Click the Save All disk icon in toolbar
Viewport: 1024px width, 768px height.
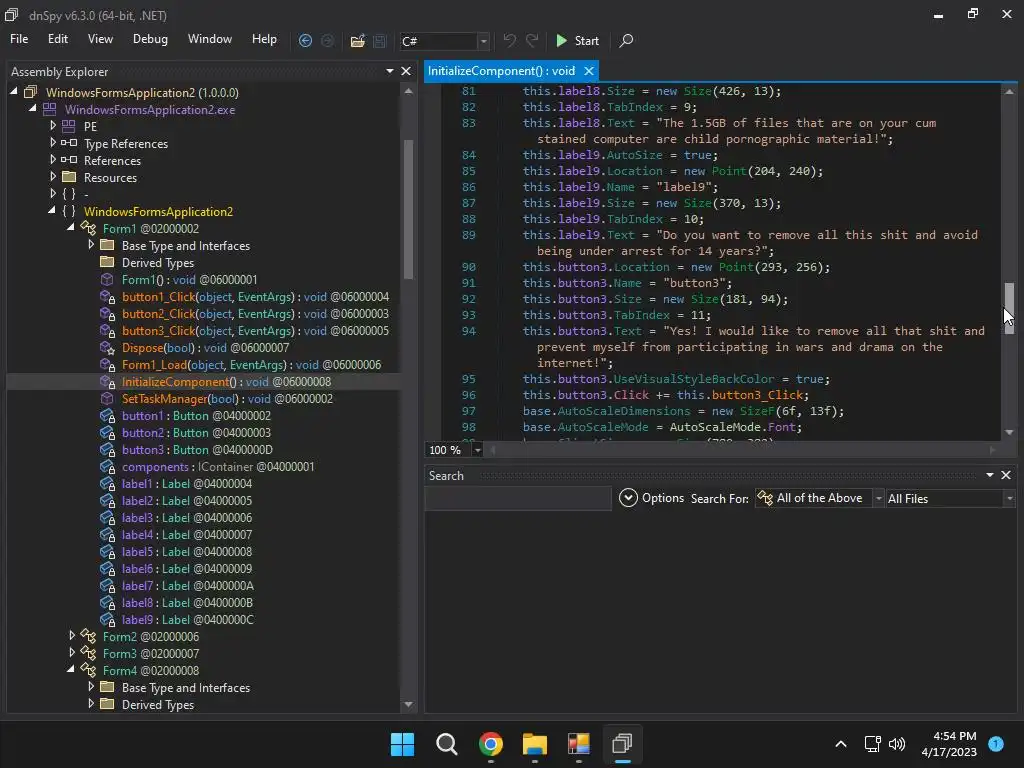tap(379, 40)
